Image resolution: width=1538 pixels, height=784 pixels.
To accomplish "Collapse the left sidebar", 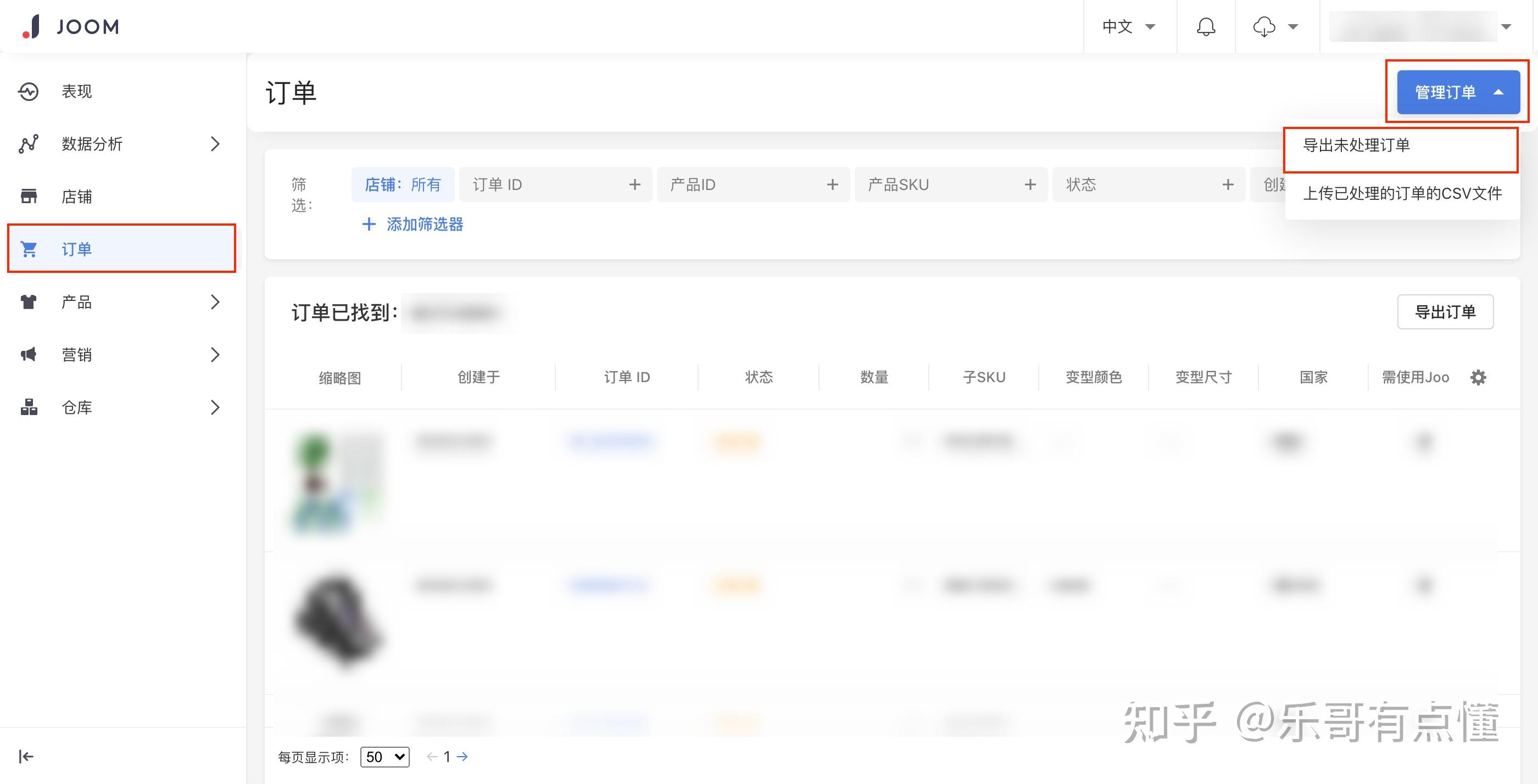I will tap(25, 756).
